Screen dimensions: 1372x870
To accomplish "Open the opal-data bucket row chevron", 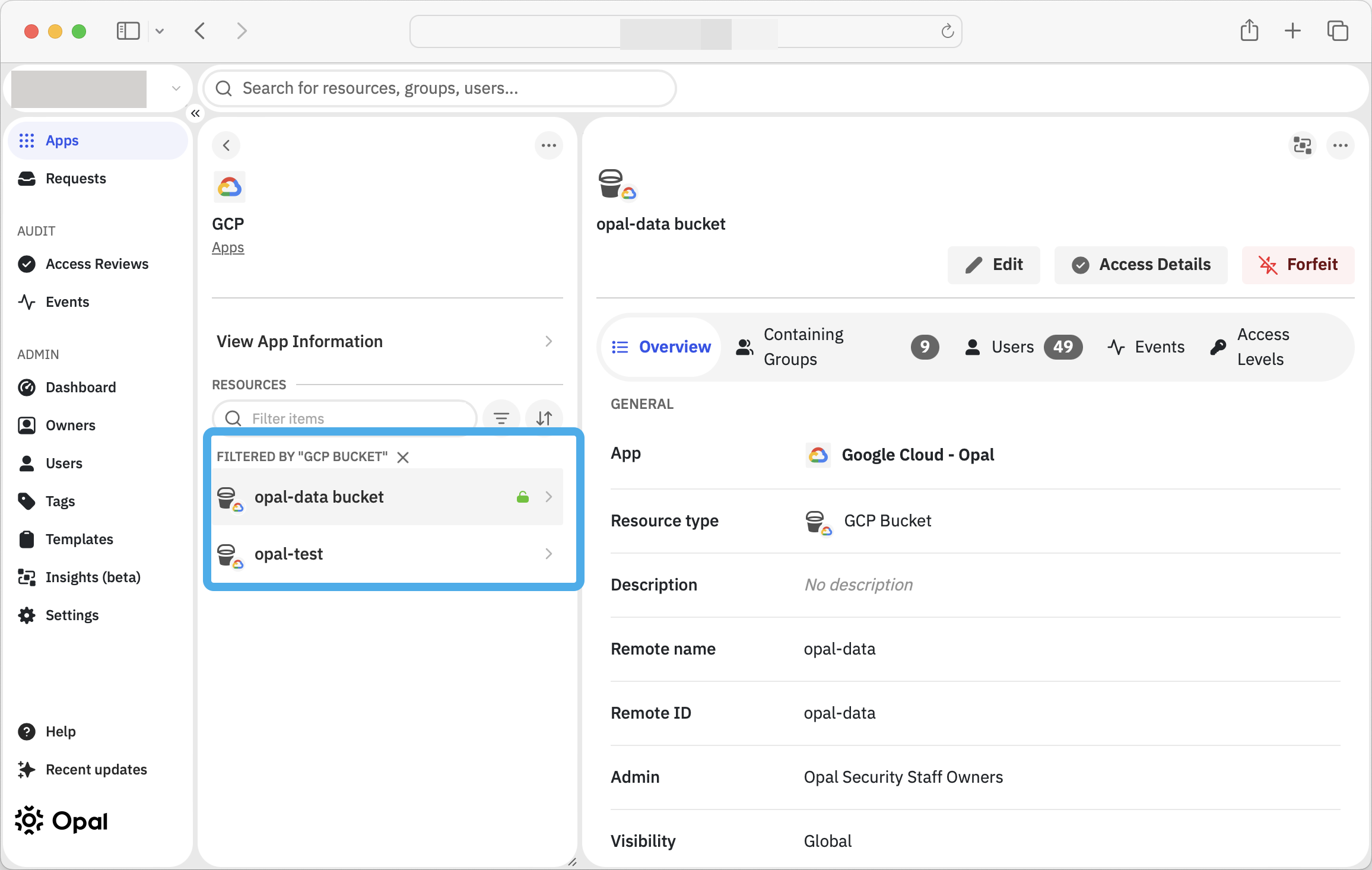I will click(x=549, y=497).
